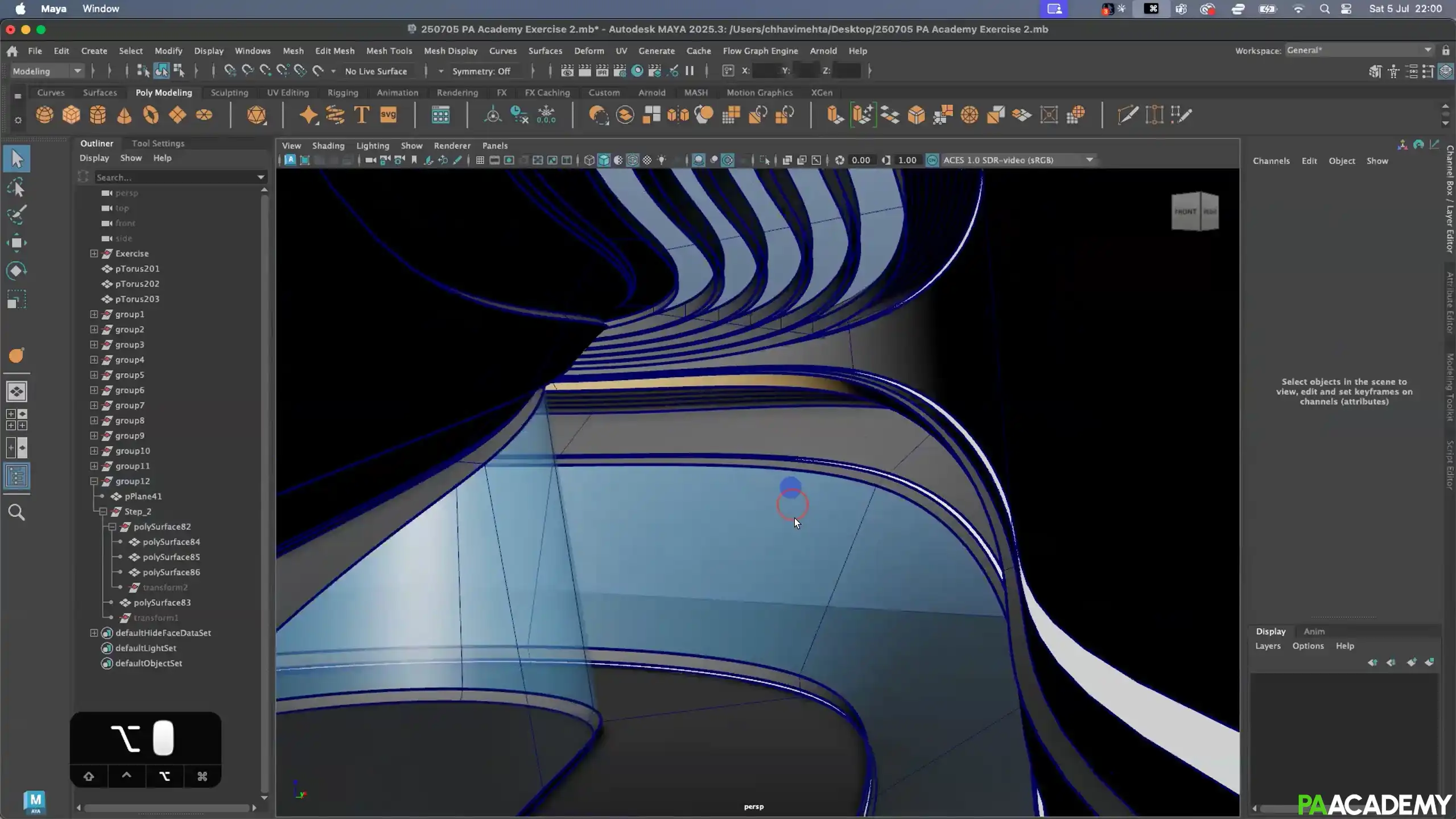Open Tool Settings next to the Outliner
1456x819 pixels.
coord(158,143)
